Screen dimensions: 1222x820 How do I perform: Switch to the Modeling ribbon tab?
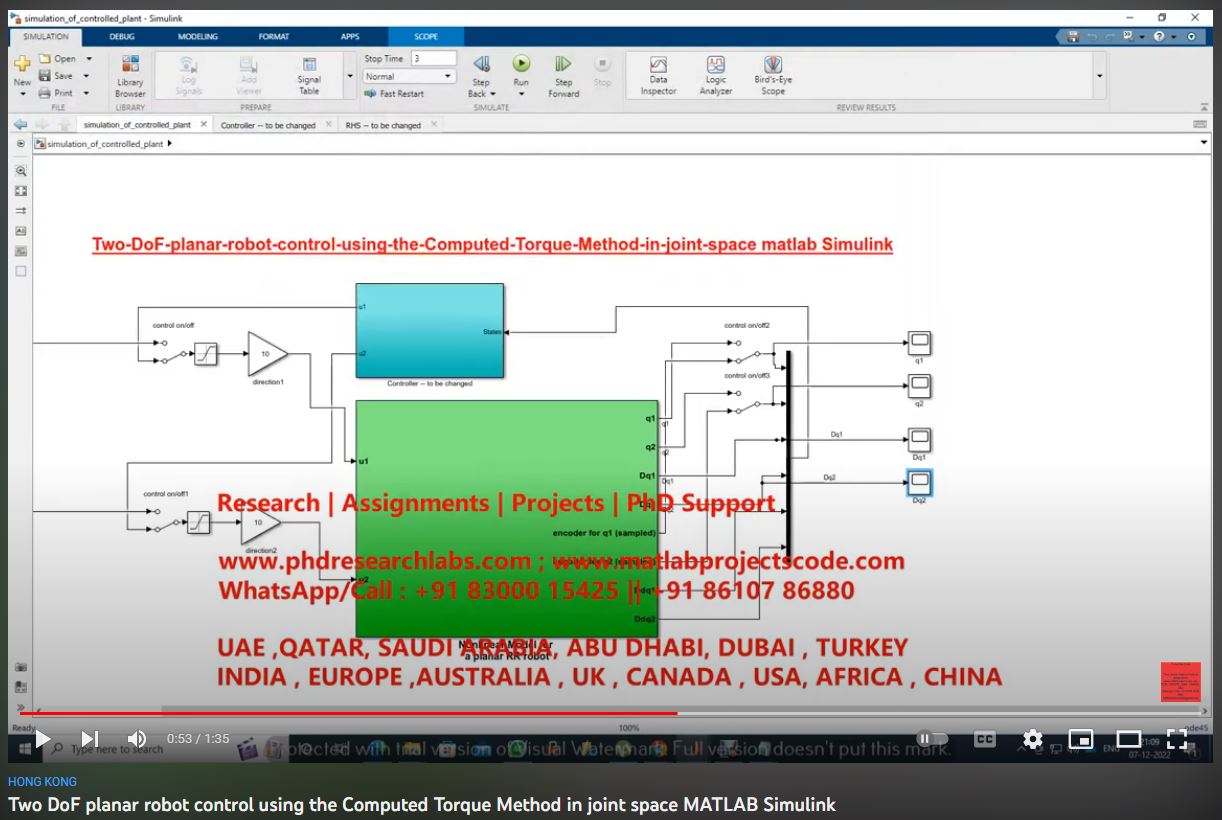198,37
